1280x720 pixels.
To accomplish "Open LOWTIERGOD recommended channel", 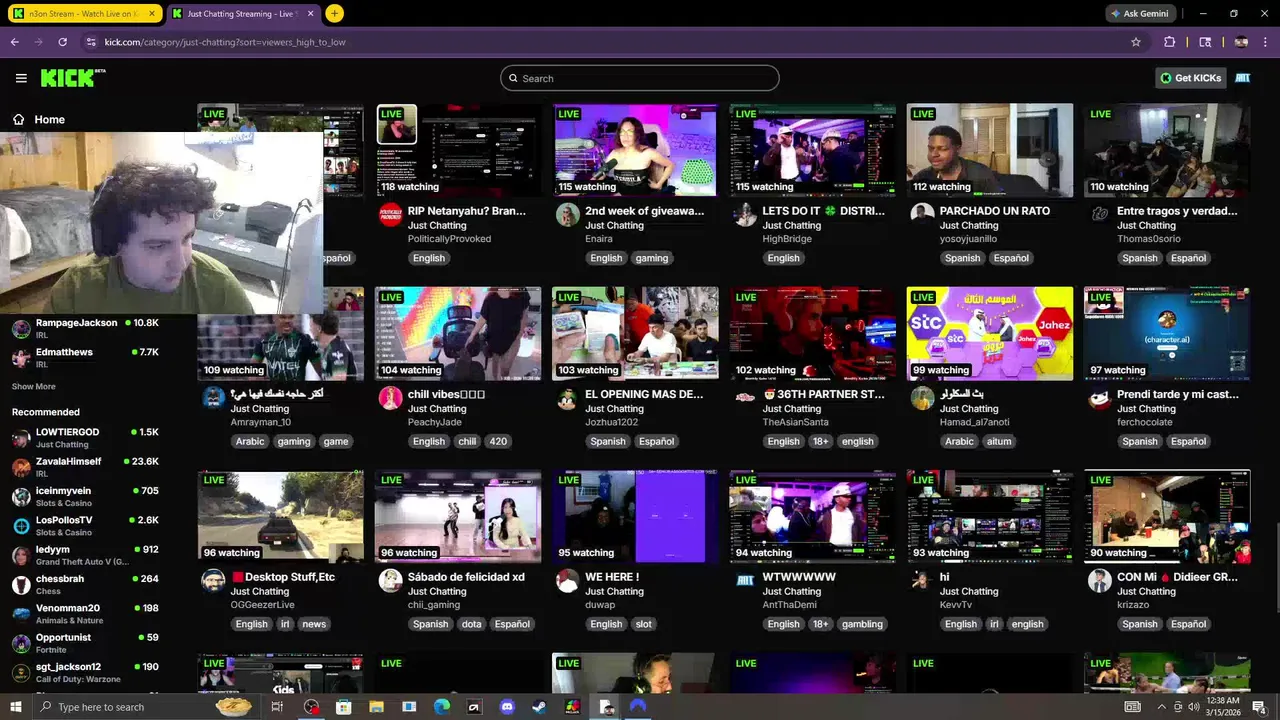I will 85,437.
